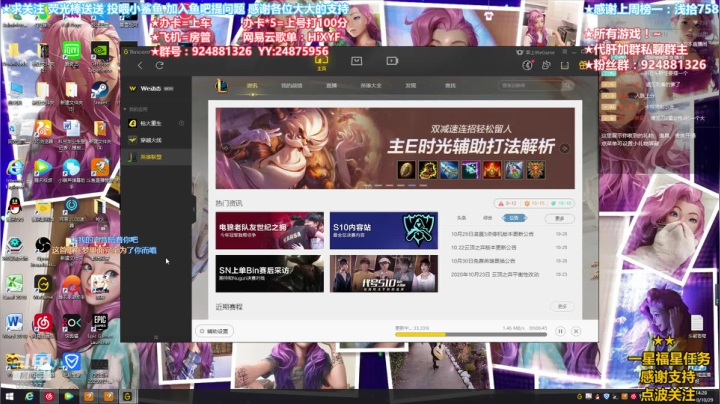Open 辅助设置 assist settings button
This screenshot has height=404, width=720.
tap(214, 331)
